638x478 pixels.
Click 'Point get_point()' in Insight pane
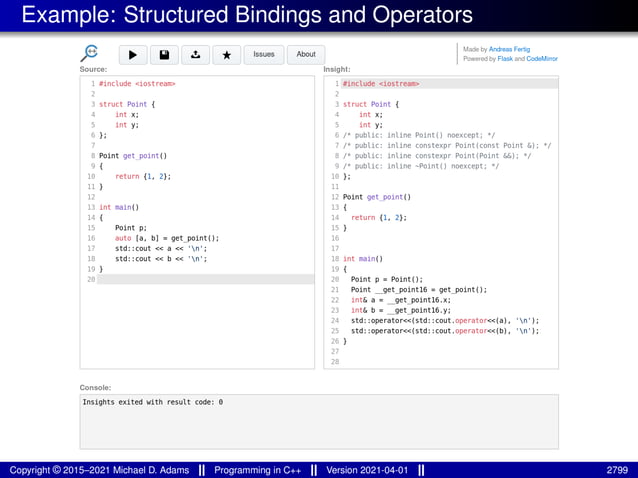[377, 197]
